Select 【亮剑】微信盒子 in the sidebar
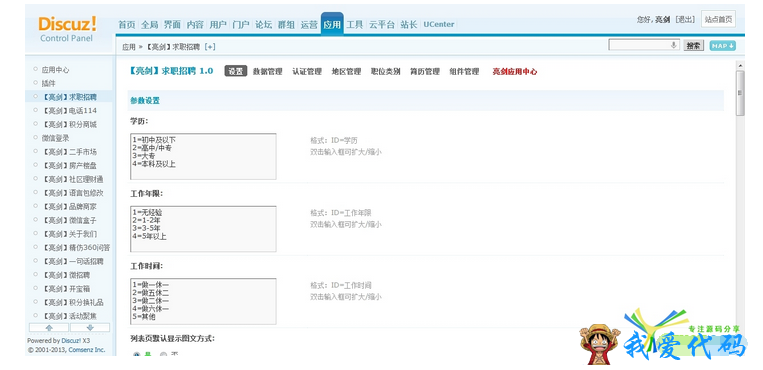Image resolution: width=763 pixels, height=370 pixels. click(69, 220)
